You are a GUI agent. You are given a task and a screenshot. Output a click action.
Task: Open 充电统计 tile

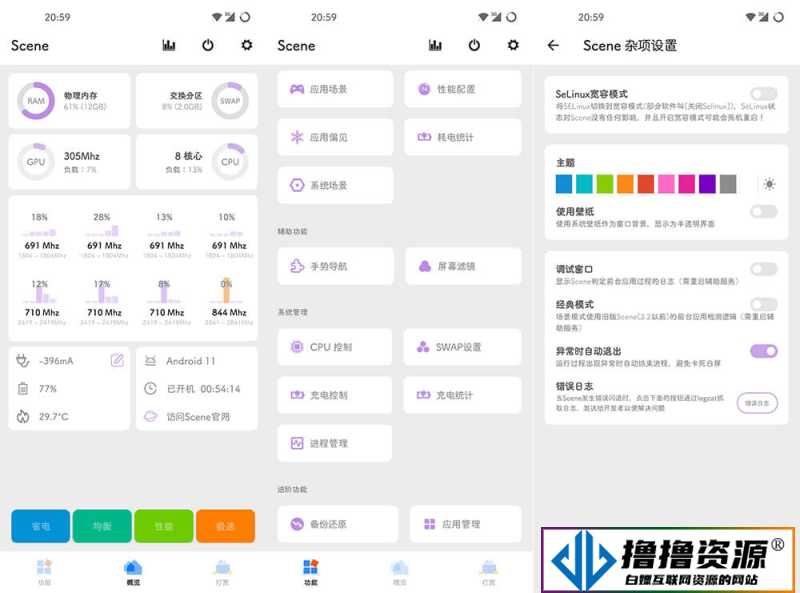coord(462,395)
